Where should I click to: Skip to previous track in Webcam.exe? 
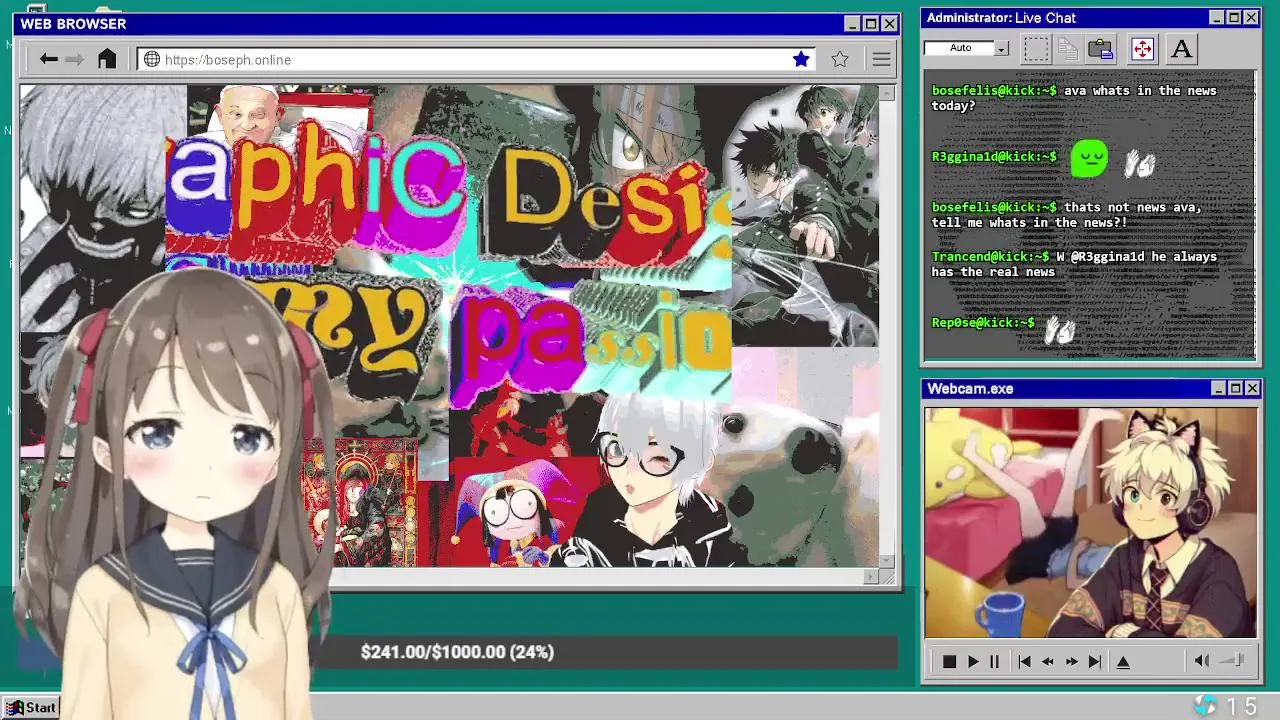click(1024, 661)
